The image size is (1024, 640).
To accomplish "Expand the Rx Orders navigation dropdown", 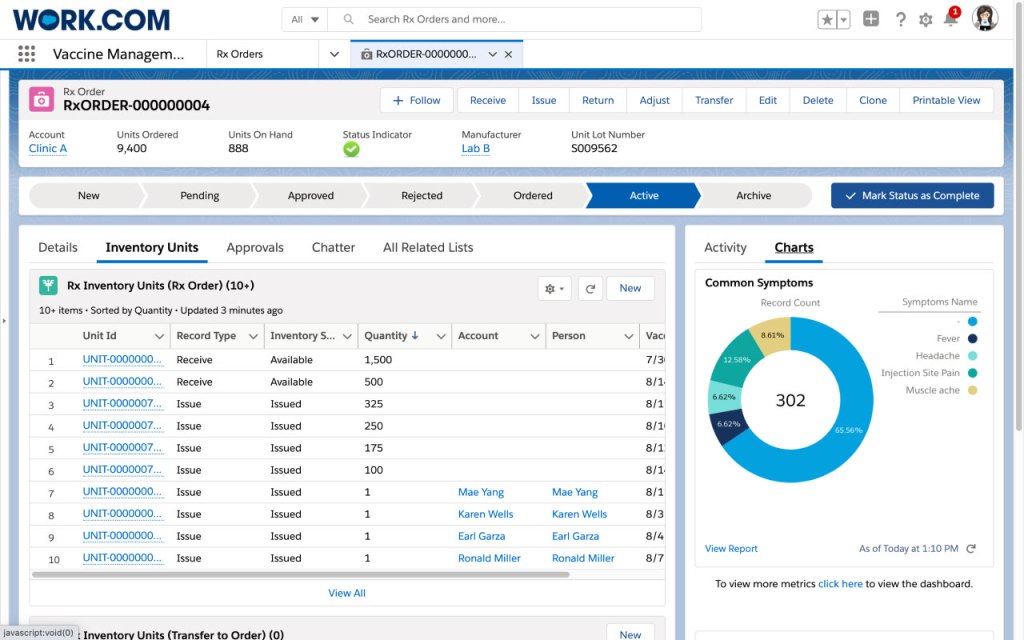I will click(x=334, y=54).
